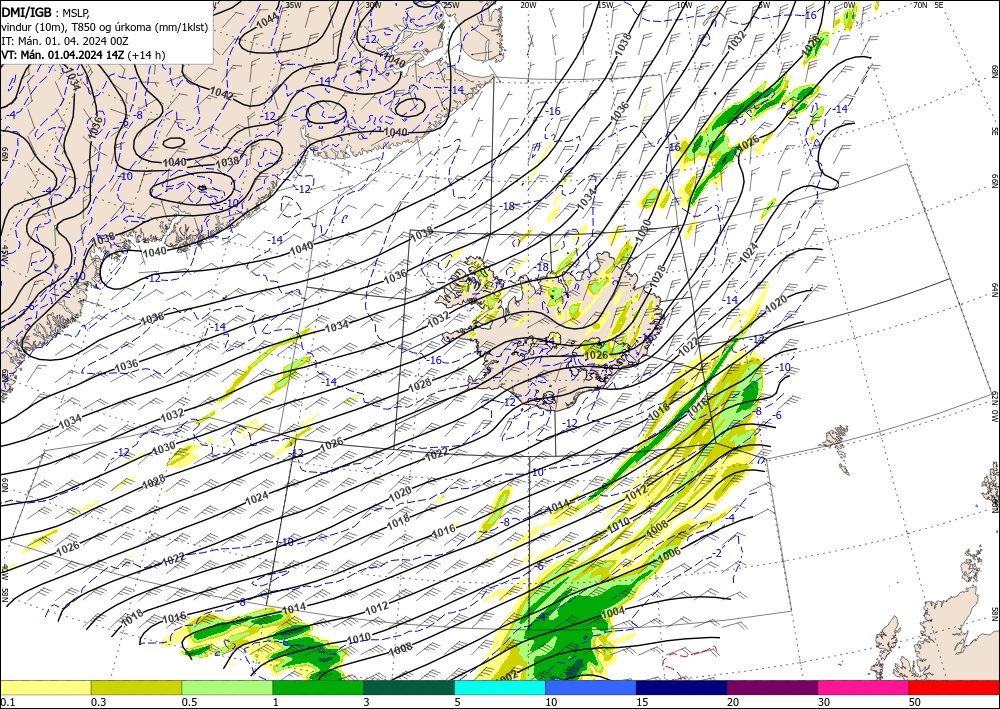Click the red 50+ mm legend swatch
Image resolution: width=1000 pixels, height=709 pixels.
tap(954, 687)
